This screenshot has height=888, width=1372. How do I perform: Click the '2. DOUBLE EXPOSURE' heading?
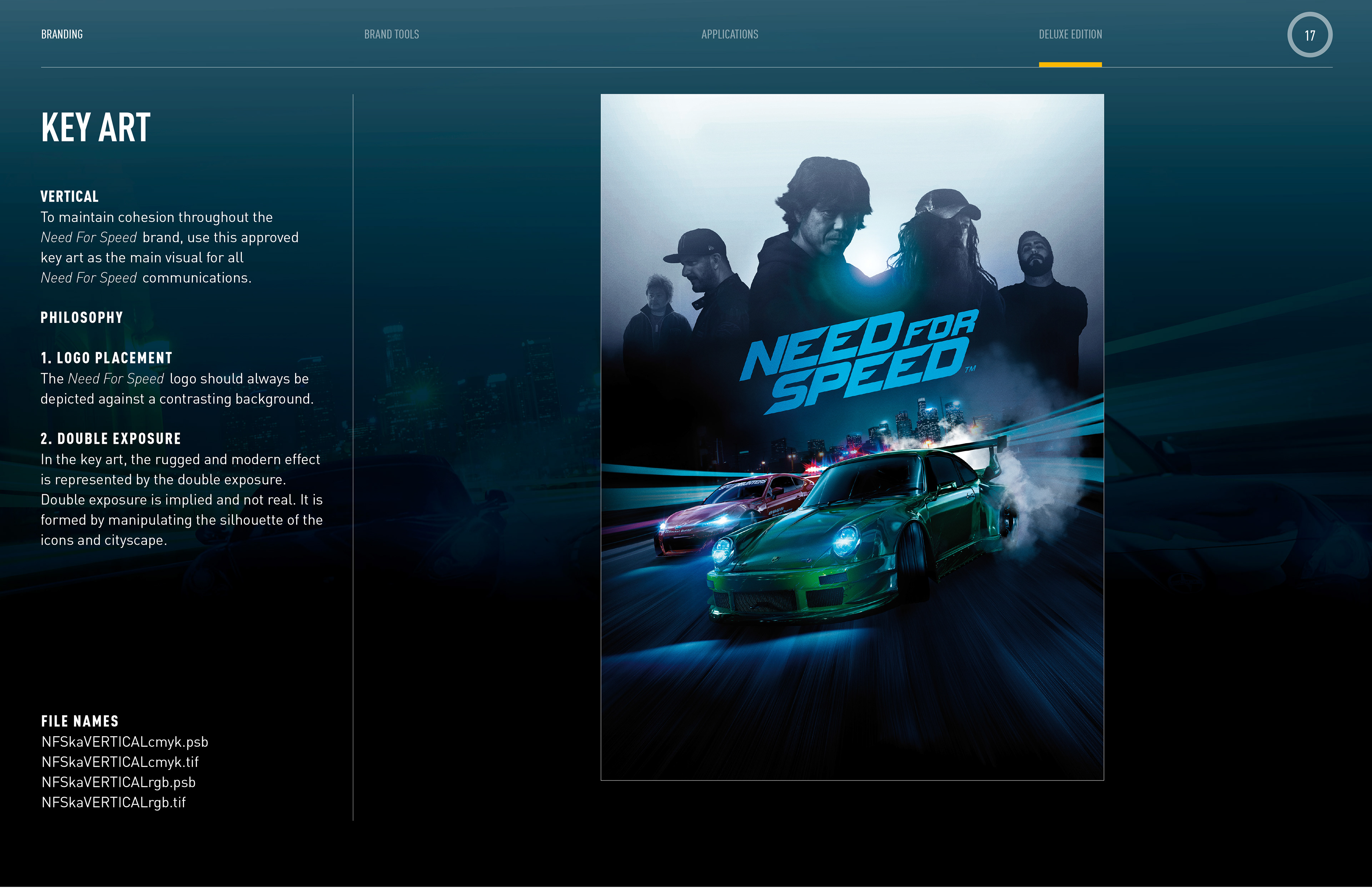coord(111,439)
